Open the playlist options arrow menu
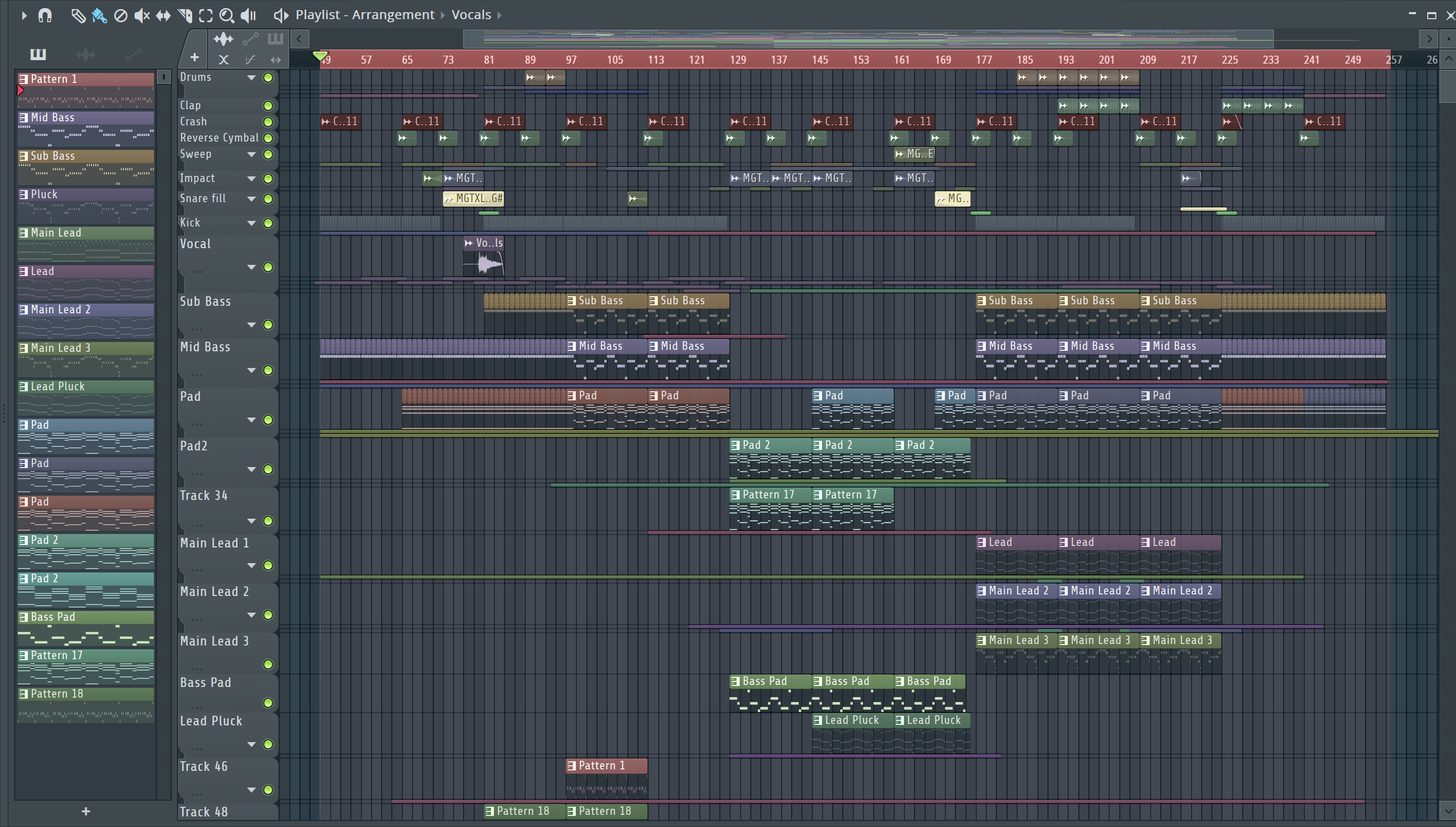The height and width of the screenshot is (827, 1456). (x=23, y=15)
